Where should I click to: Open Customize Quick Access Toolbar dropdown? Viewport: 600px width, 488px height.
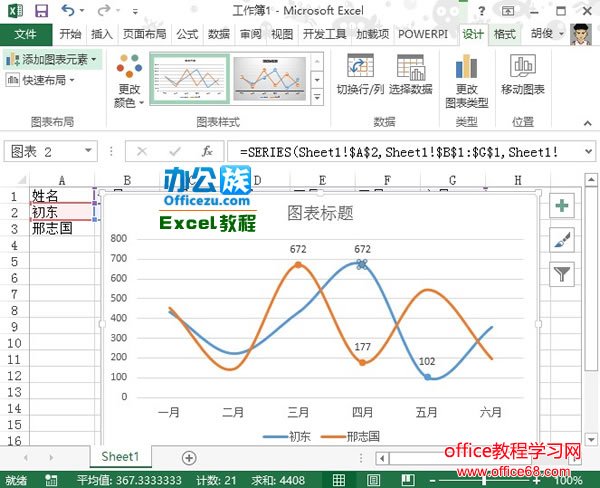[x=135, y=11]
